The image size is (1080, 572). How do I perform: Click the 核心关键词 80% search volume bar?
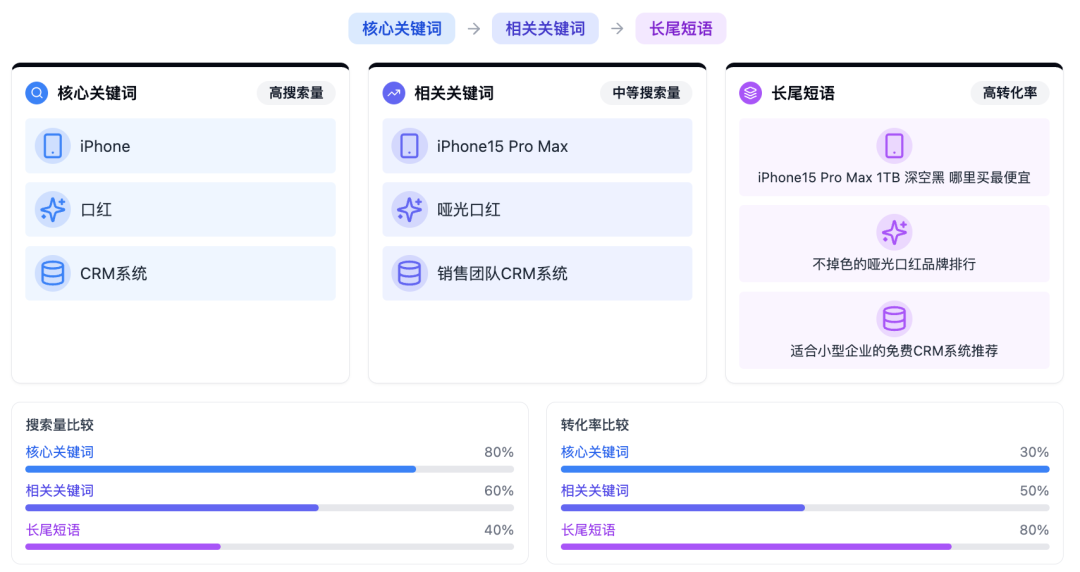click(x=269, y=469)
